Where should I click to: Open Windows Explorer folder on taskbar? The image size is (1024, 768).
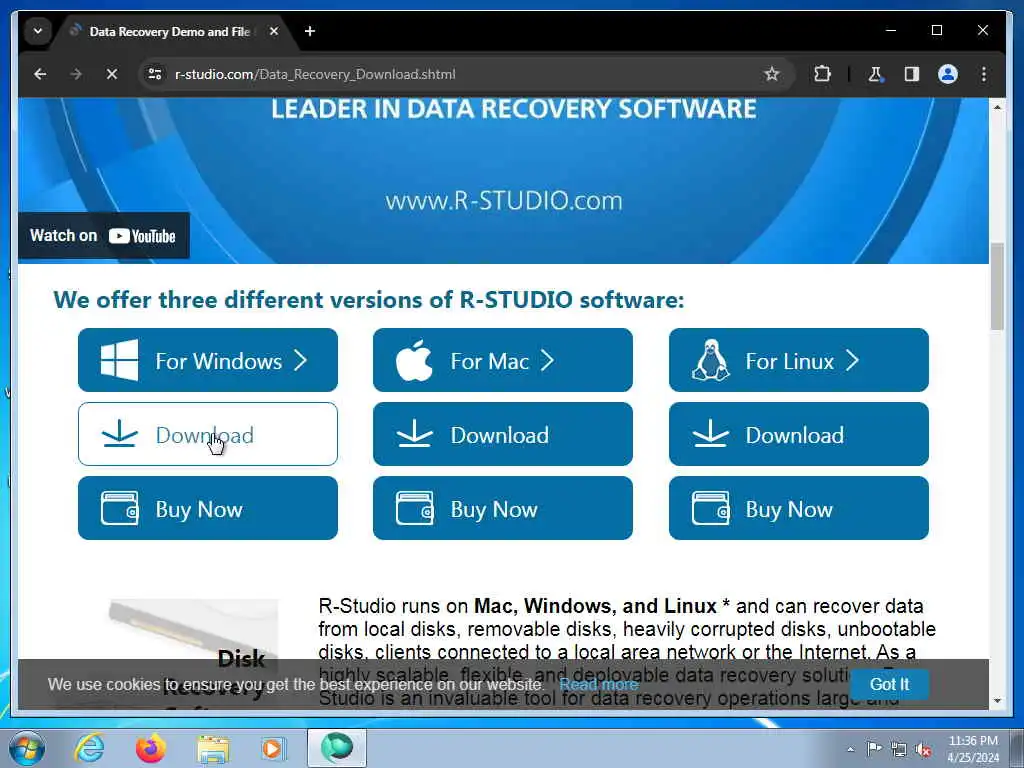pyautogui.click(x=213, y=749)
